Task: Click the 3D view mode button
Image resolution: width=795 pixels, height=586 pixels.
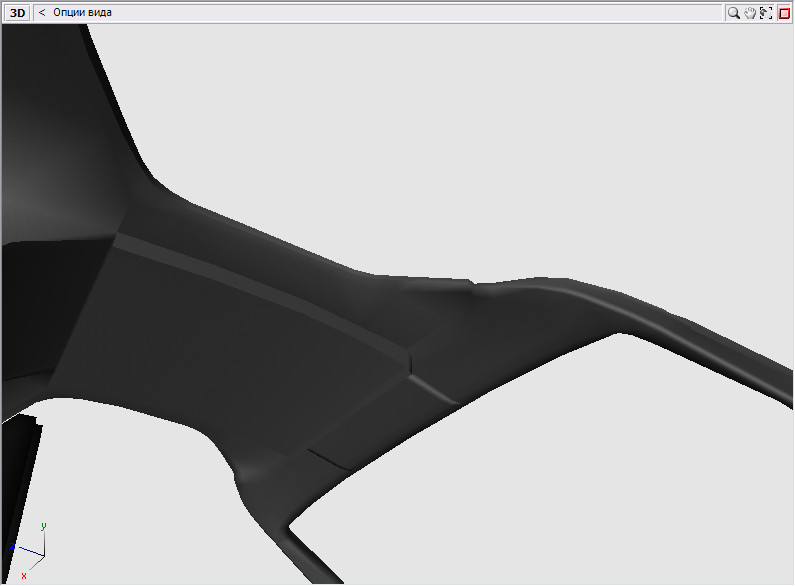Action: pyautogui.click(x=17, y=13)
